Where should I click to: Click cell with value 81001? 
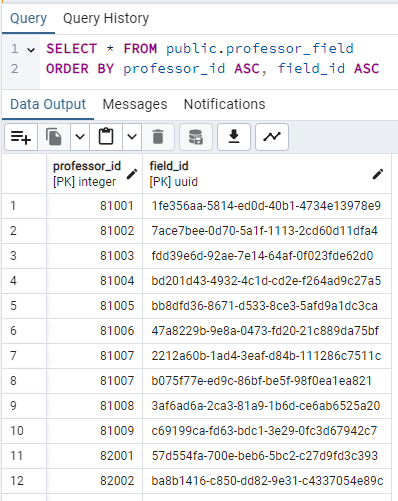94,206
